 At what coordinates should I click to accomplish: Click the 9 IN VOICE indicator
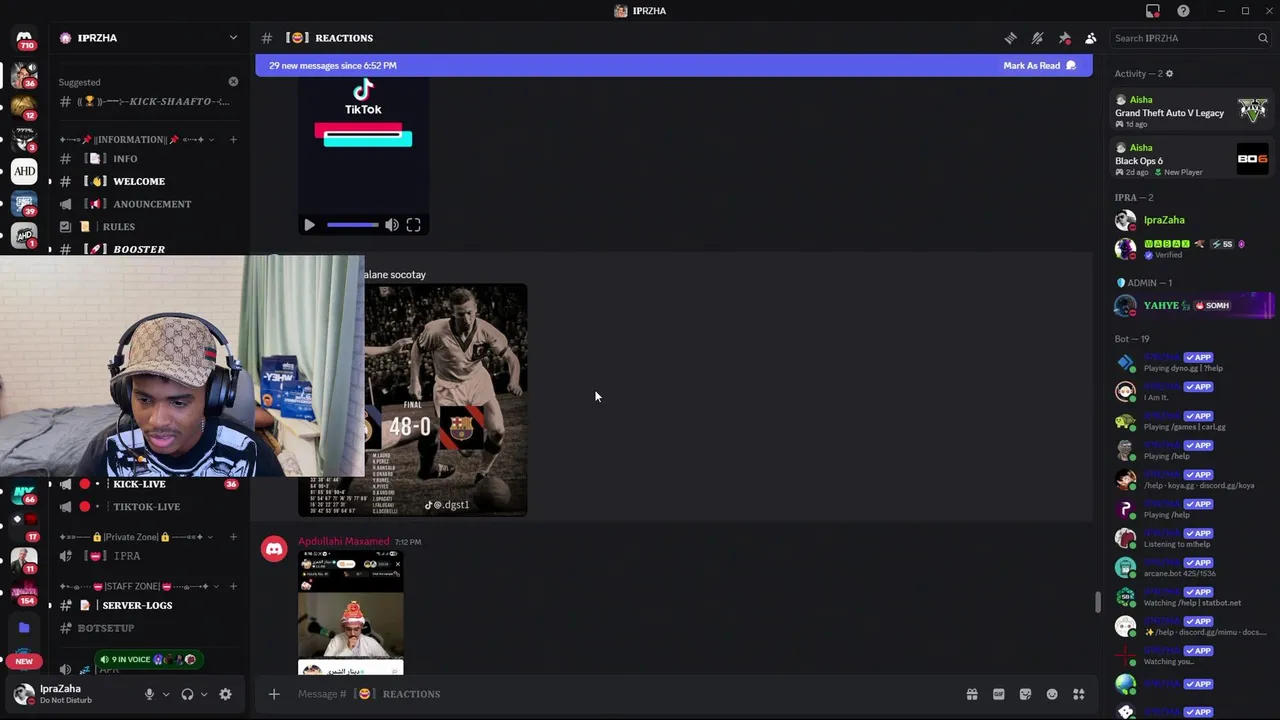coord(148,660)
